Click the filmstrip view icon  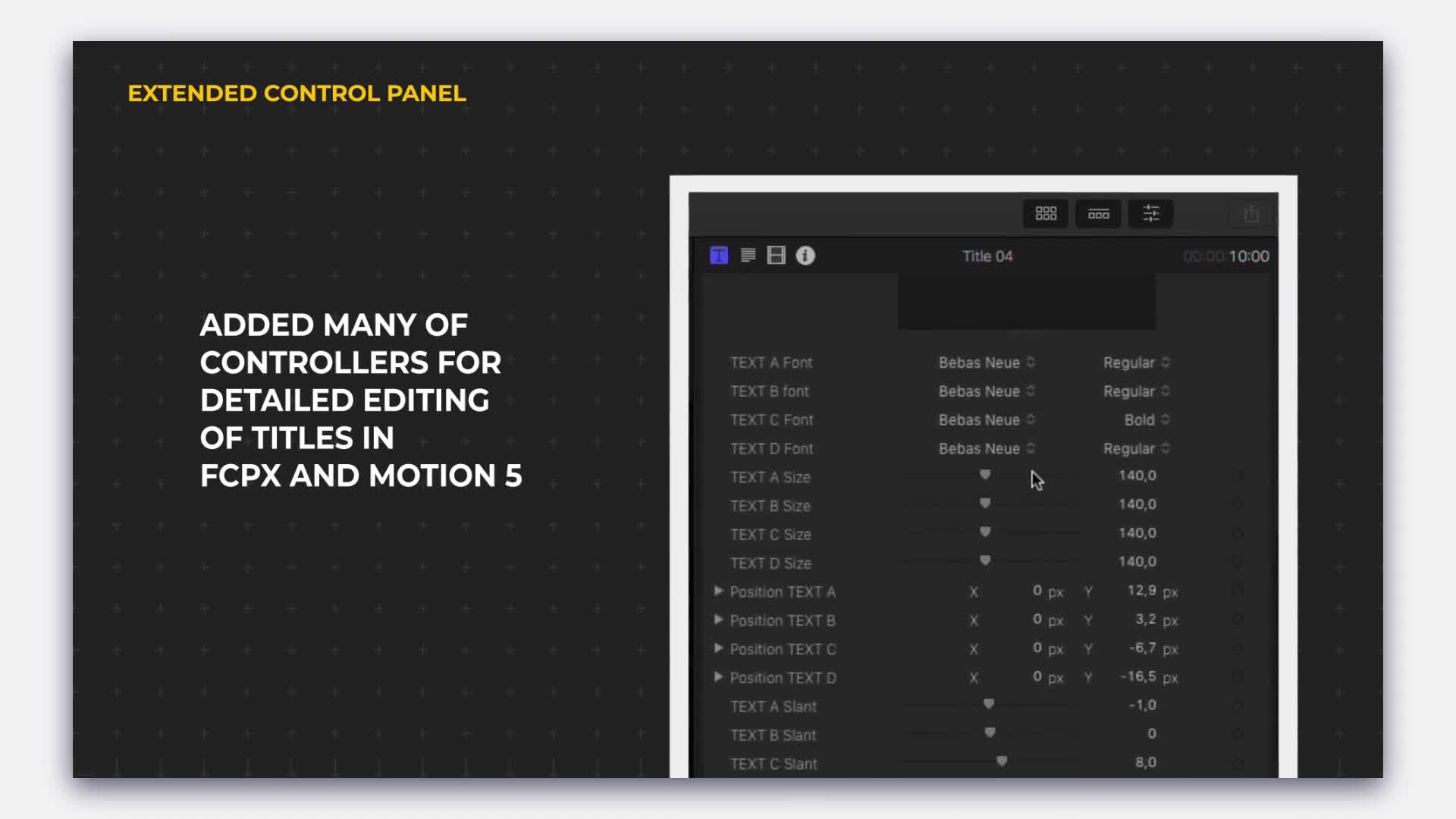(1098, 214)
